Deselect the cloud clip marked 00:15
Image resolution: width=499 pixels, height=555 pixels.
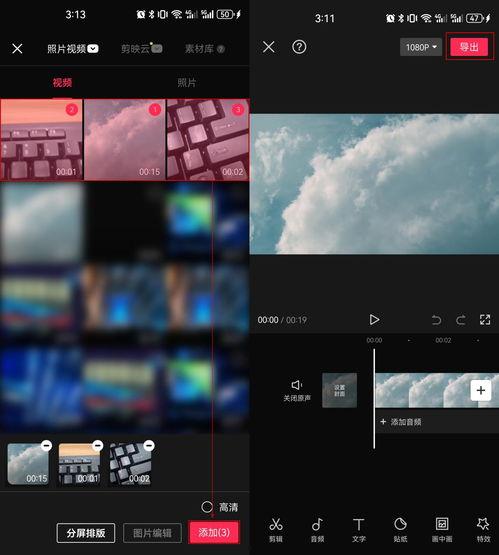125,139
